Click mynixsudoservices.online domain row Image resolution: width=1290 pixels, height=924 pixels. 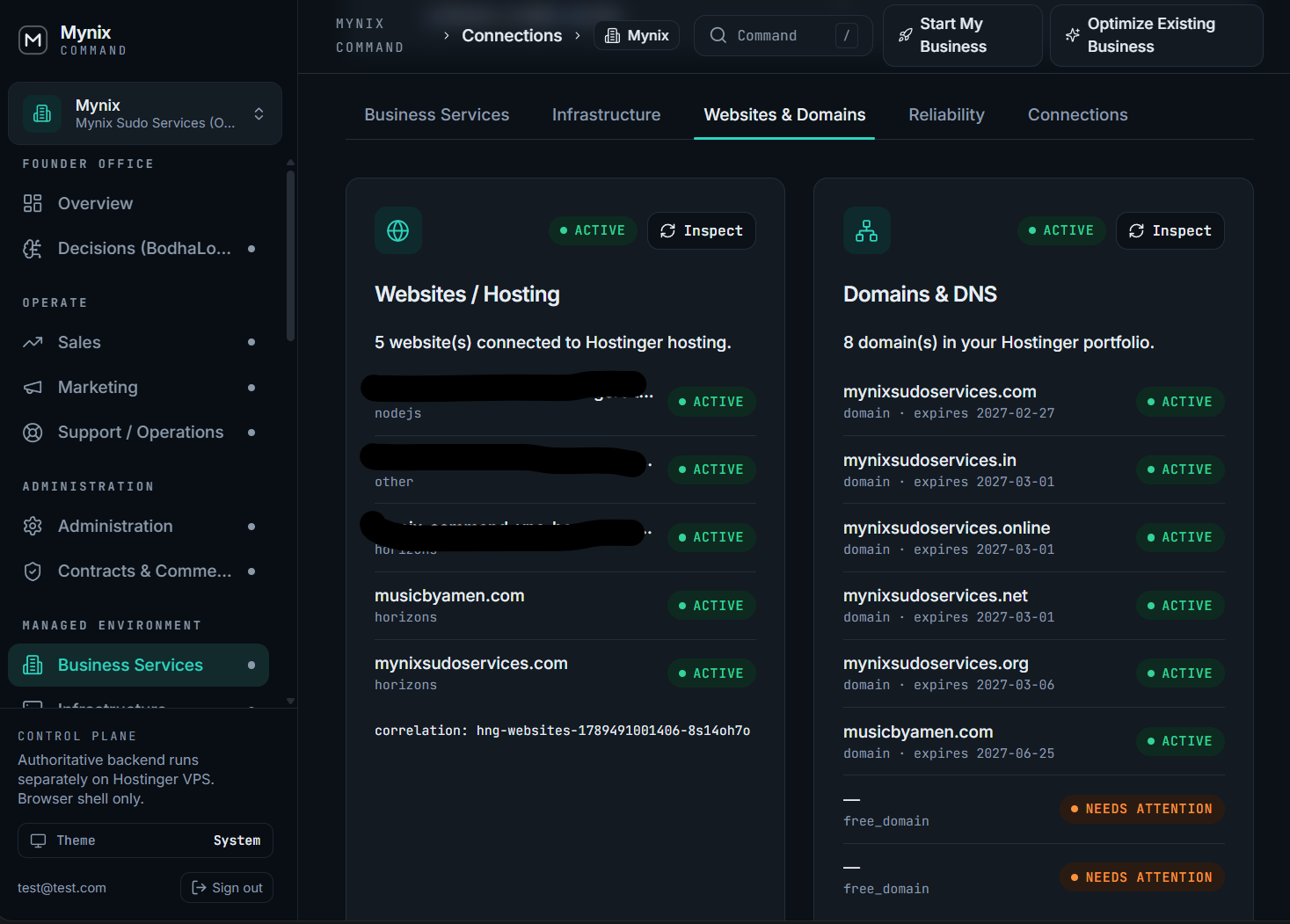(1034, 537)
